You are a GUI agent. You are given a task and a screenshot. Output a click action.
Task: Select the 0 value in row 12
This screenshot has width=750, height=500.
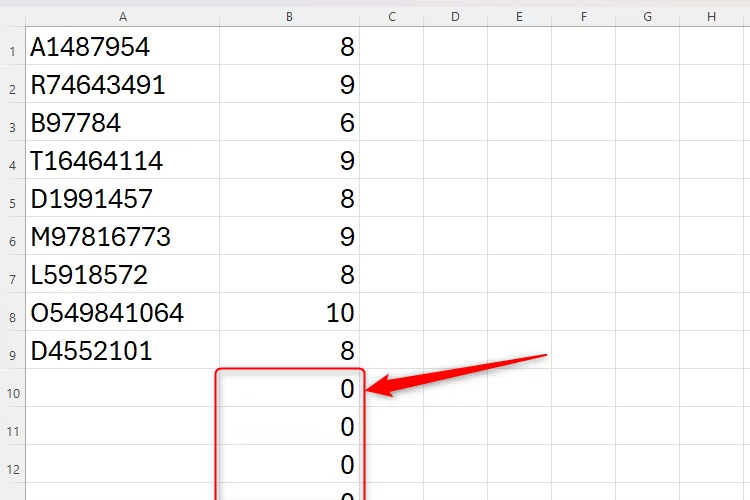tap(289, 464)
